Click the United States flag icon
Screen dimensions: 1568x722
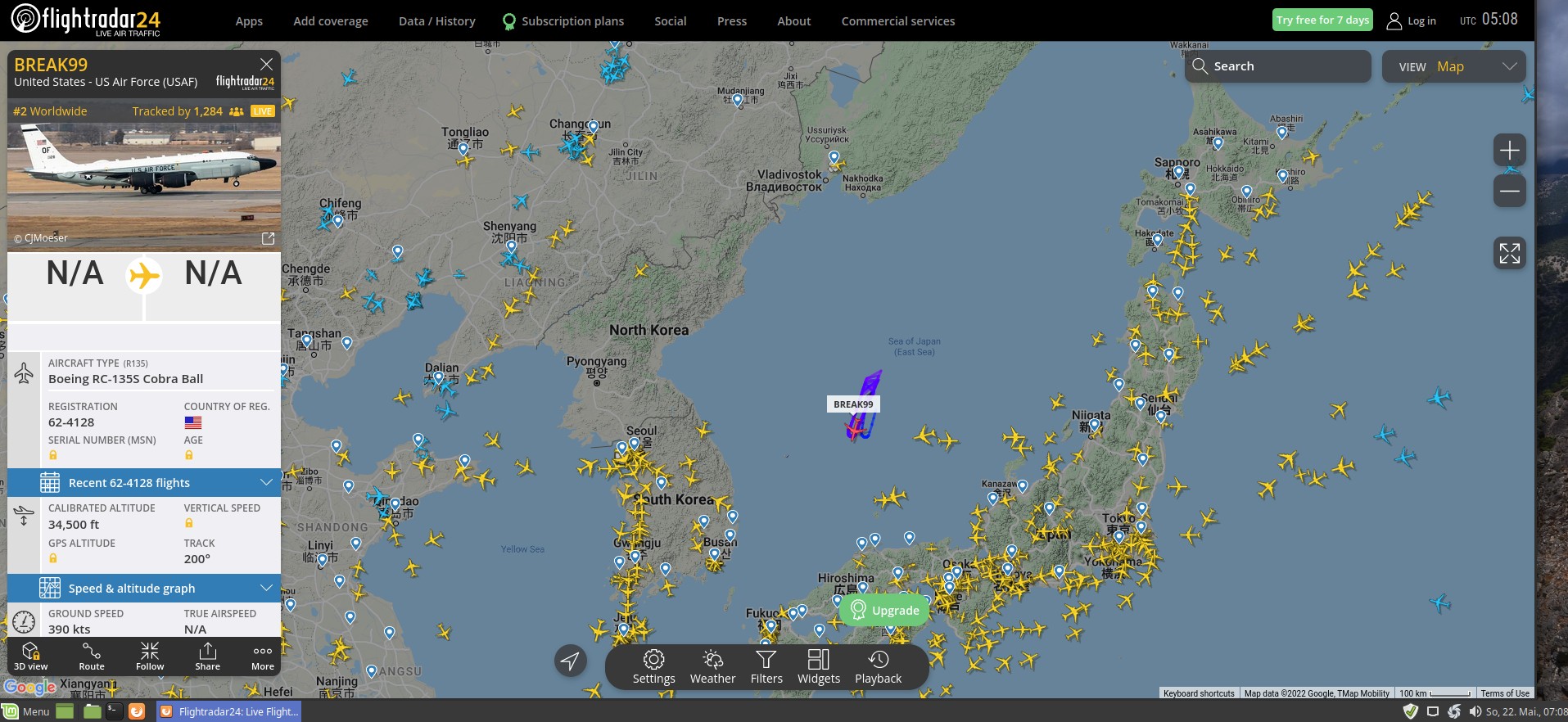point(193,422)
